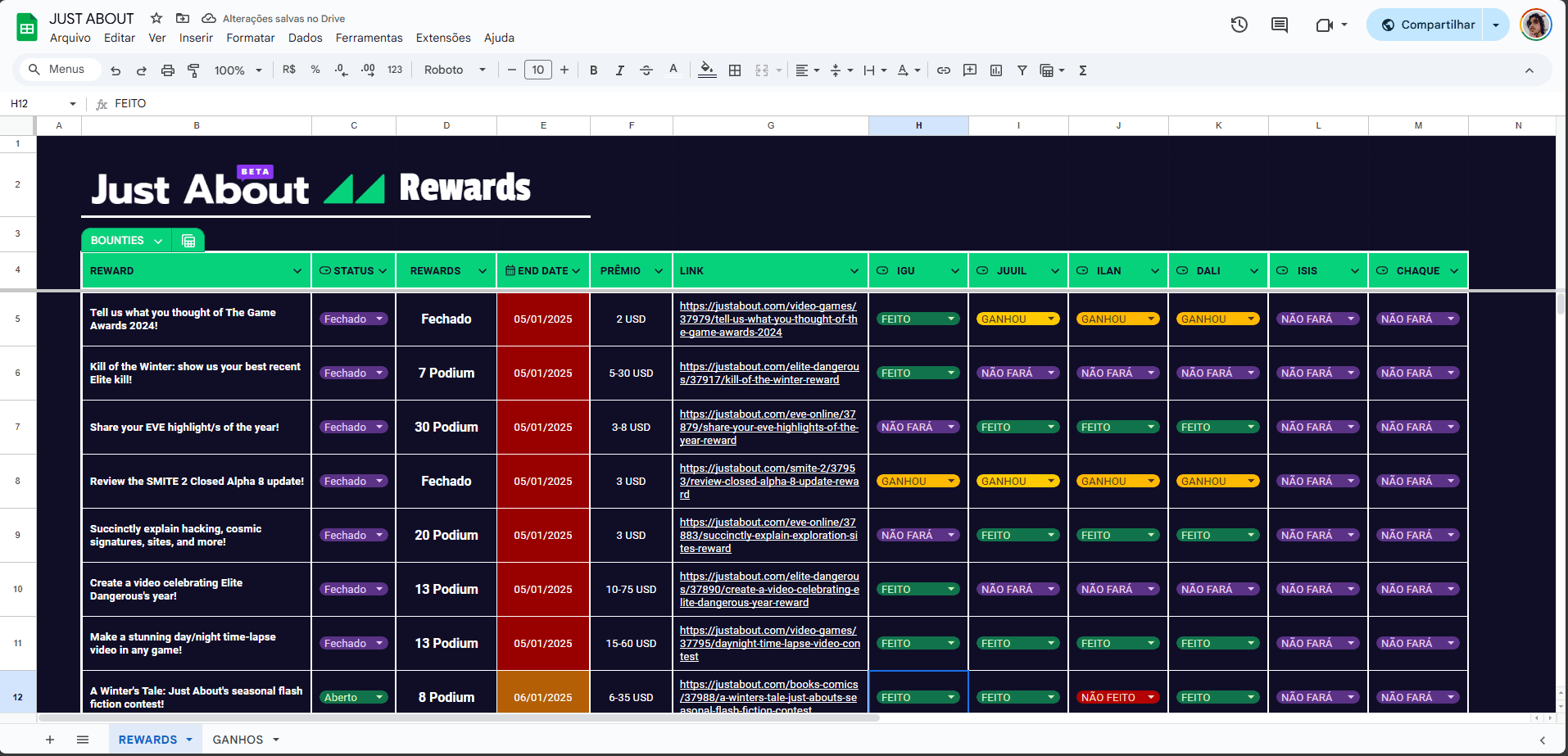Image resolution: width=1568 pixels, height=756 pixels.
Task: Open the fill color bucket tool
Action: tap(706, 70)
